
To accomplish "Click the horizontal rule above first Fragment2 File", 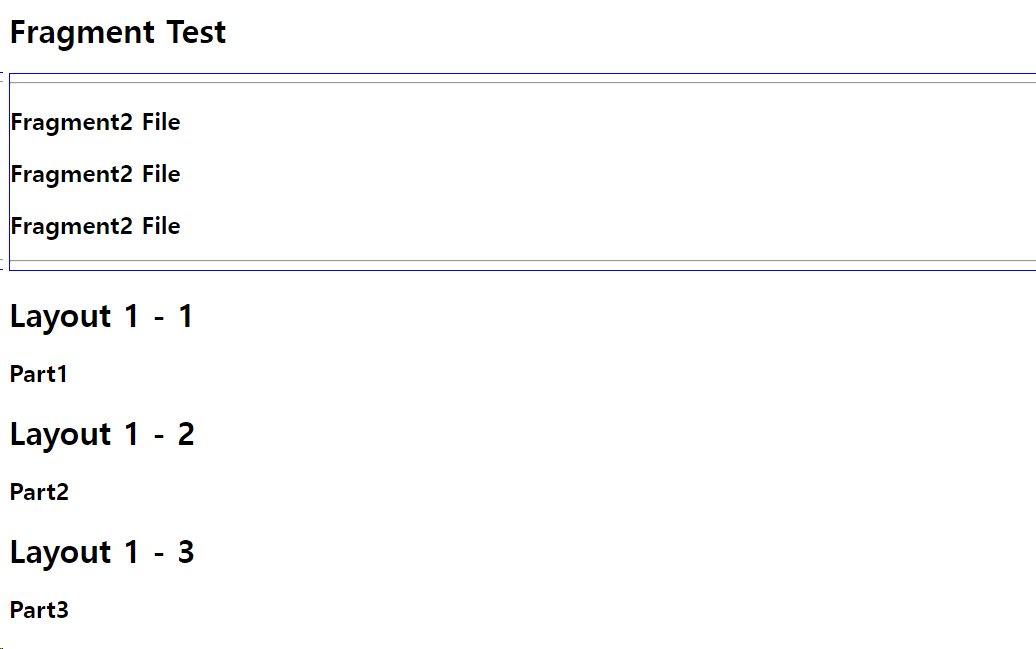I will [523, 83].
